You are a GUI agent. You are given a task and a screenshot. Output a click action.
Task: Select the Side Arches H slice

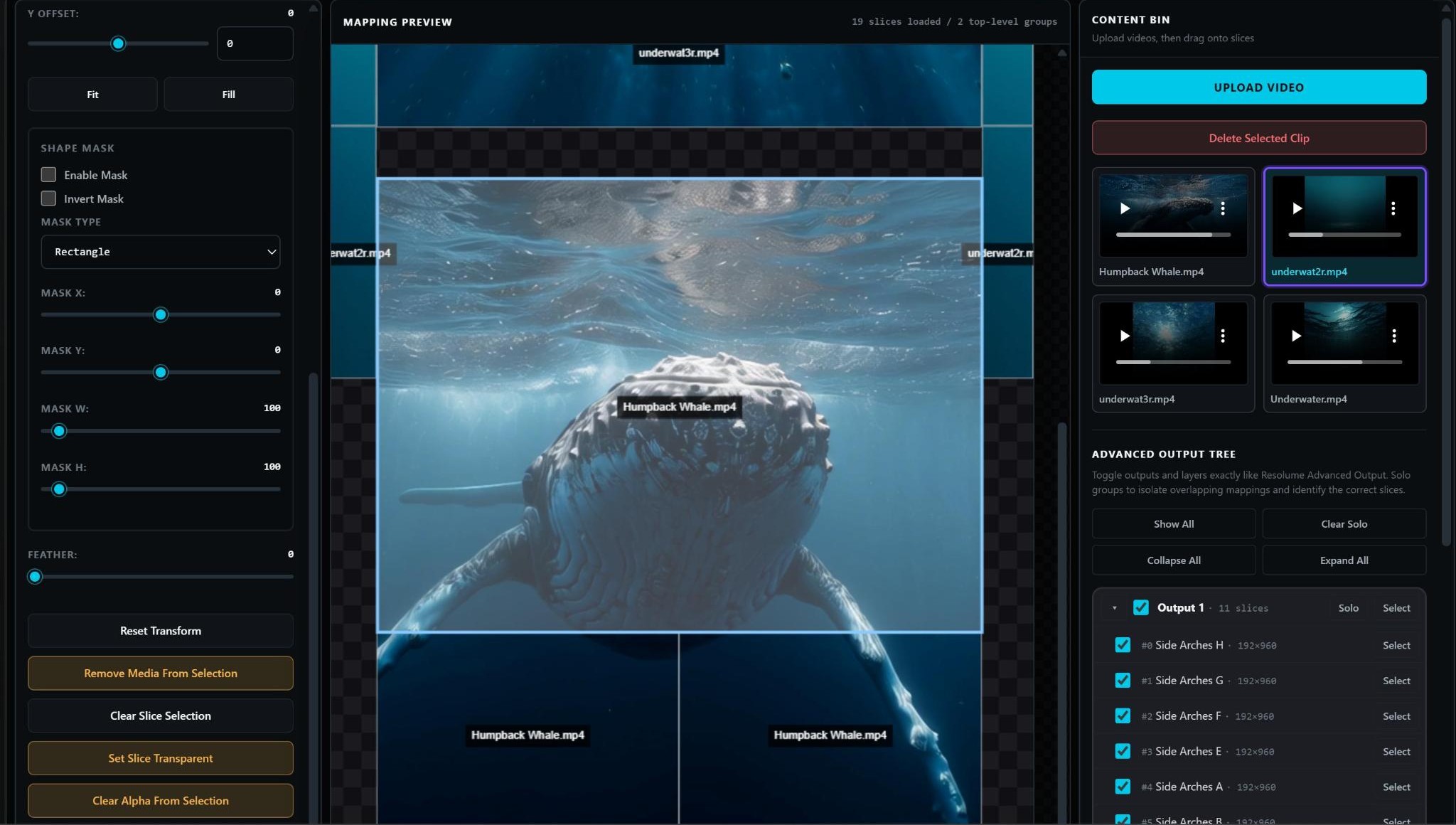coord(1396,646)
